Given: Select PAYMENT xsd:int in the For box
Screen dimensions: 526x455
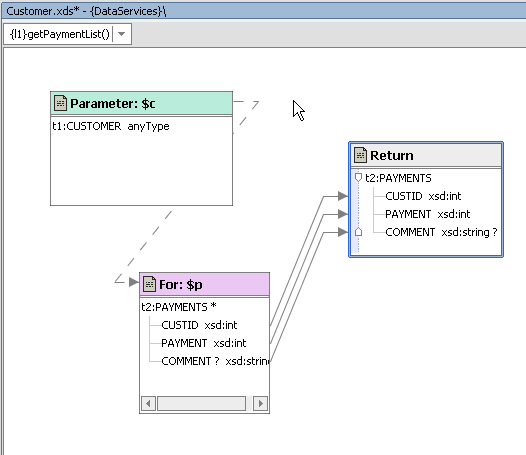Looking at the screenshot, I should coord(204,343).
